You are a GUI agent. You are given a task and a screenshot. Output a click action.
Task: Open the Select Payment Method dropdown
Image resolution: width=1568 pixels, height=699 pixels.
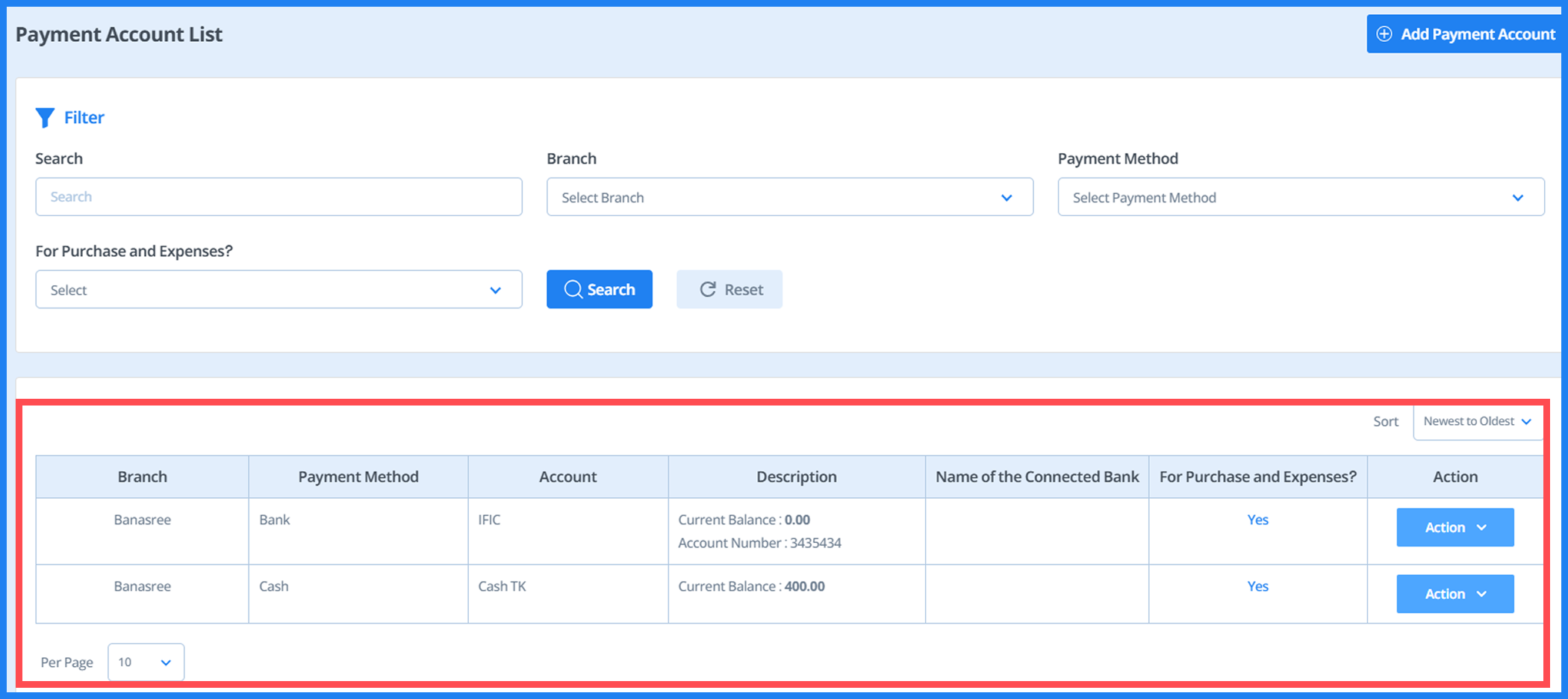click(x=1300, y=197)
